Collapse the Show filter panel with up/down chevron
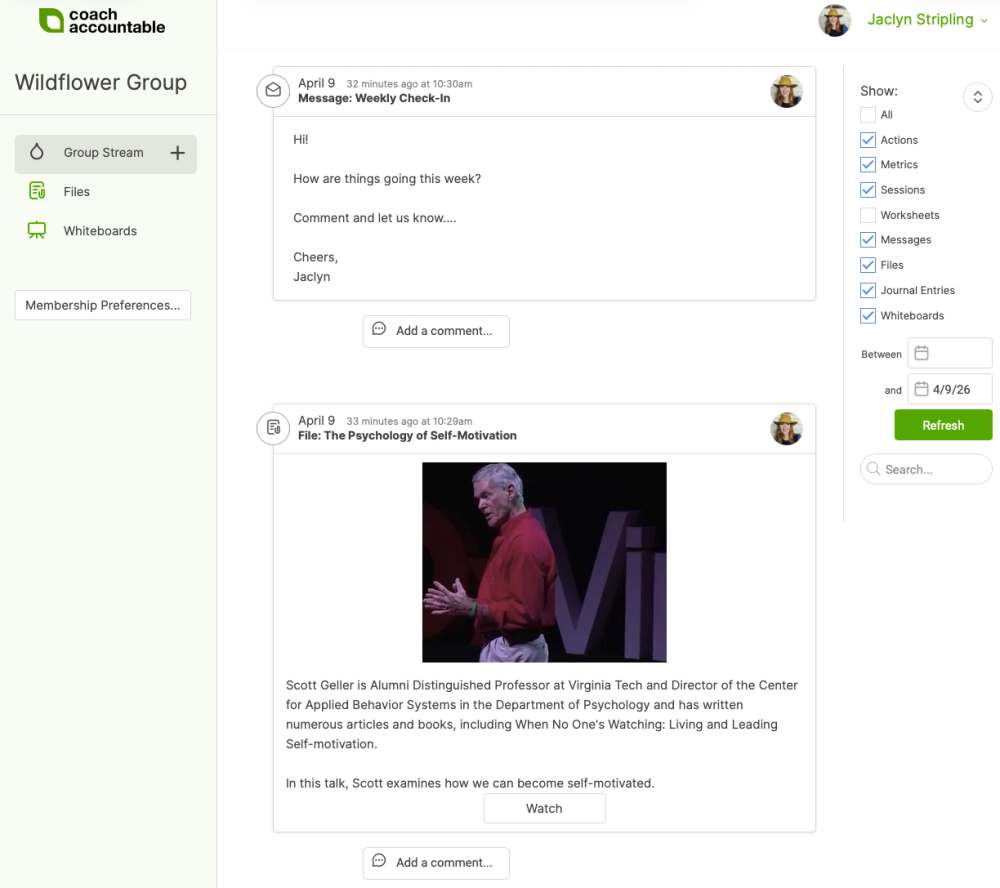This screenshot has height=888, width=1000. click(x=977, y=98)
